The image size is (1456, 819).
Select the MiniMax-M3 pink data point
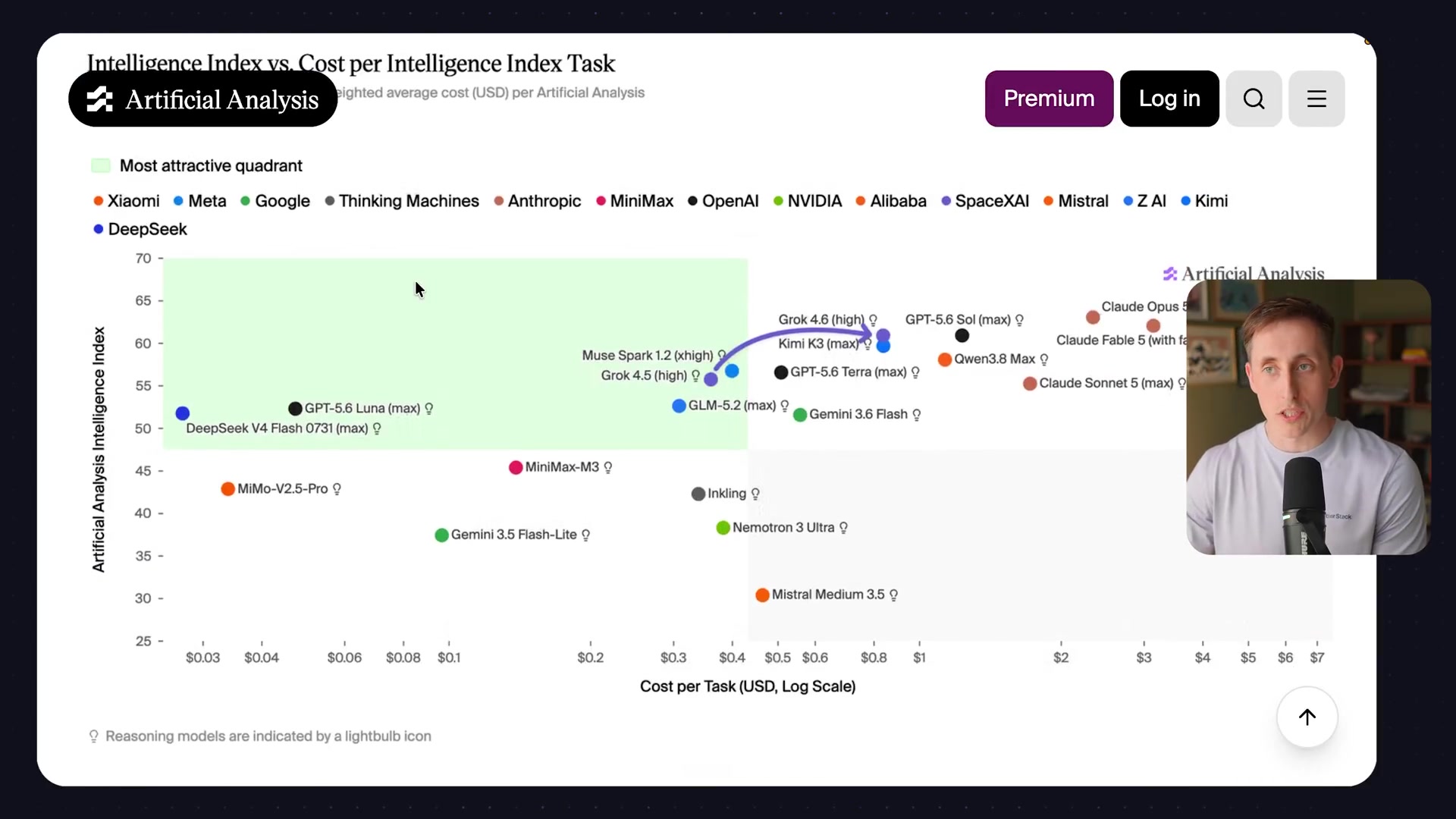click(x=516, y=467)
